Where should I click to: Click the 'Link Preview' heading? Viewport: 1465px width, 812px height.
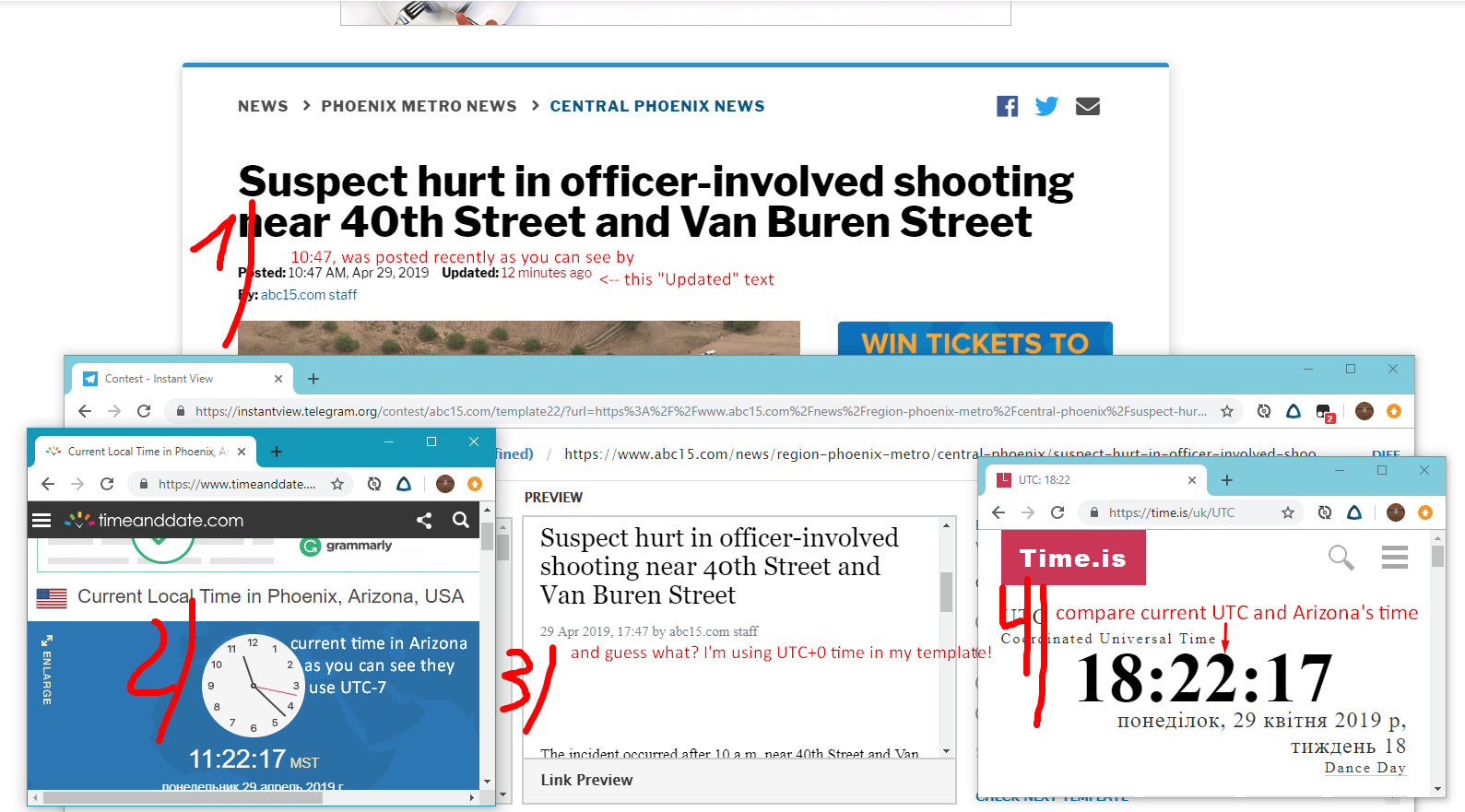(586, 780)
